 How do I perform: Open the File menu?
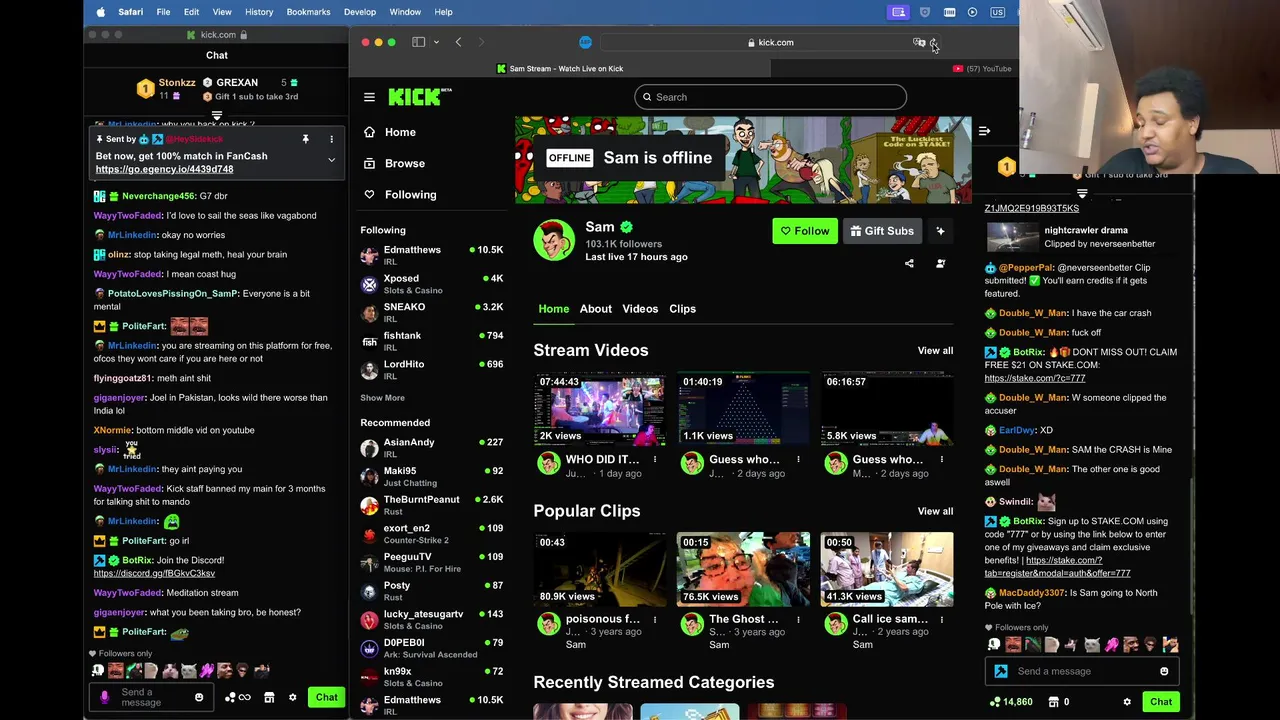pos(163,12)
